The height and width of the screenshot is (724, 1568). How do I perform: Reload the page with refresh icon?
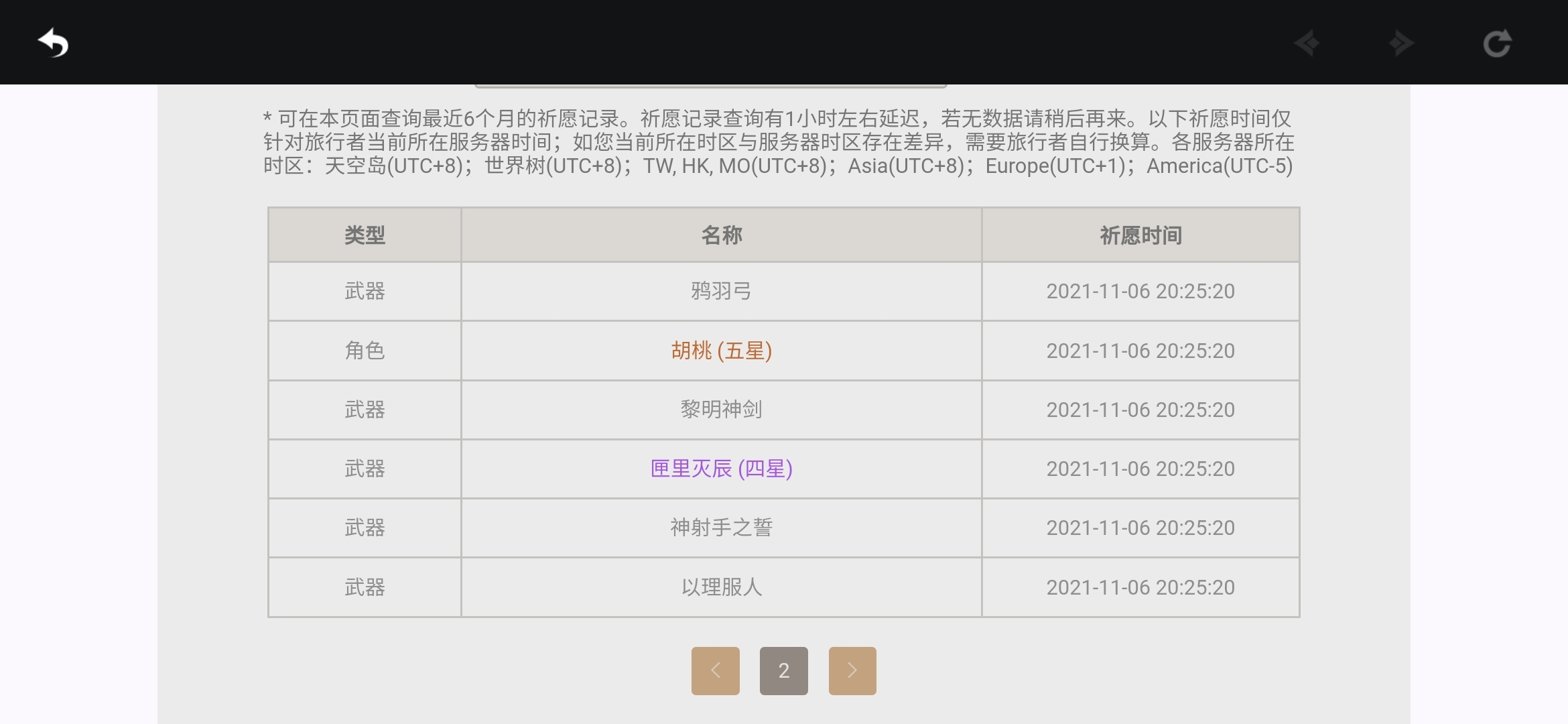tap(1497, 44)
